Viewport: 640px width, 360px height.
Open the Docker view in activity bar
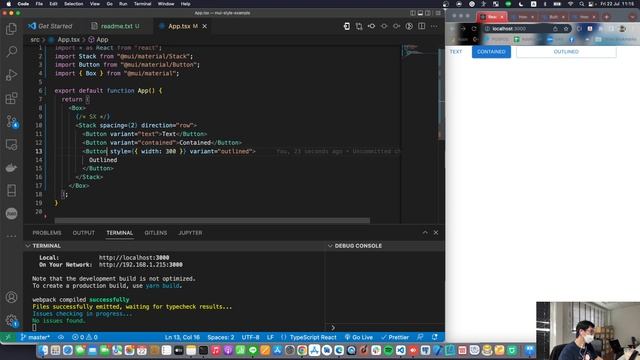11,167
